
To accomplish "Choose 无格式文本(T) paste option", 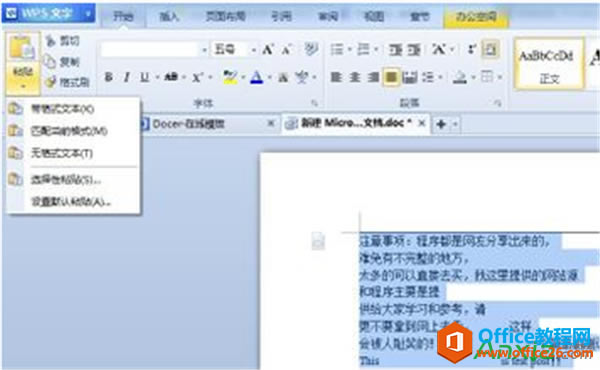I will [73, 153].
